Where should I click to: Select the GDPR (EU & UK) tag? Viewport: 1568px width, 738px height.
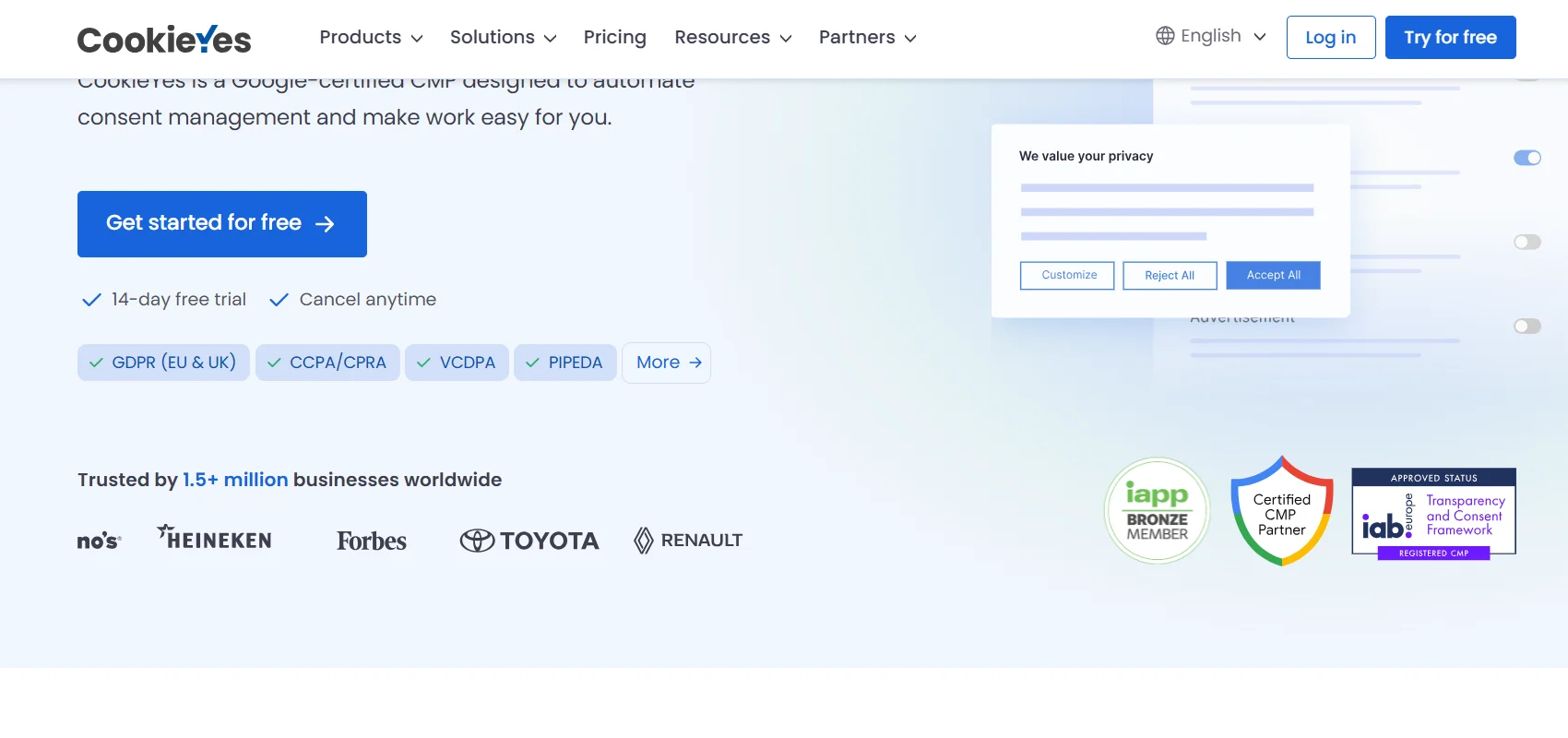coord(163,363)
